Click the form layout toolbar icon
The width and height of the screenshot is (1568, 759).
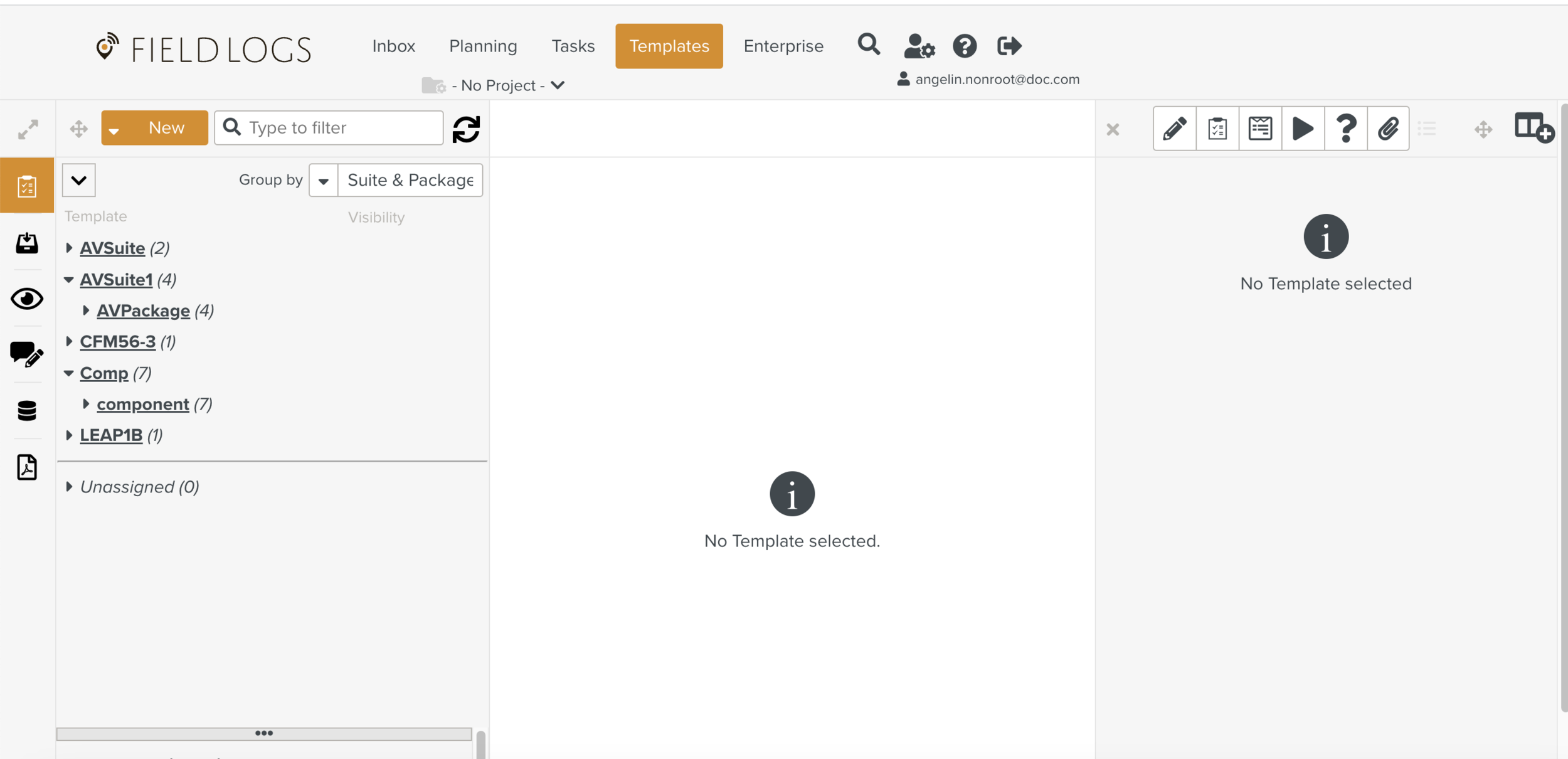coord(1260,129)
